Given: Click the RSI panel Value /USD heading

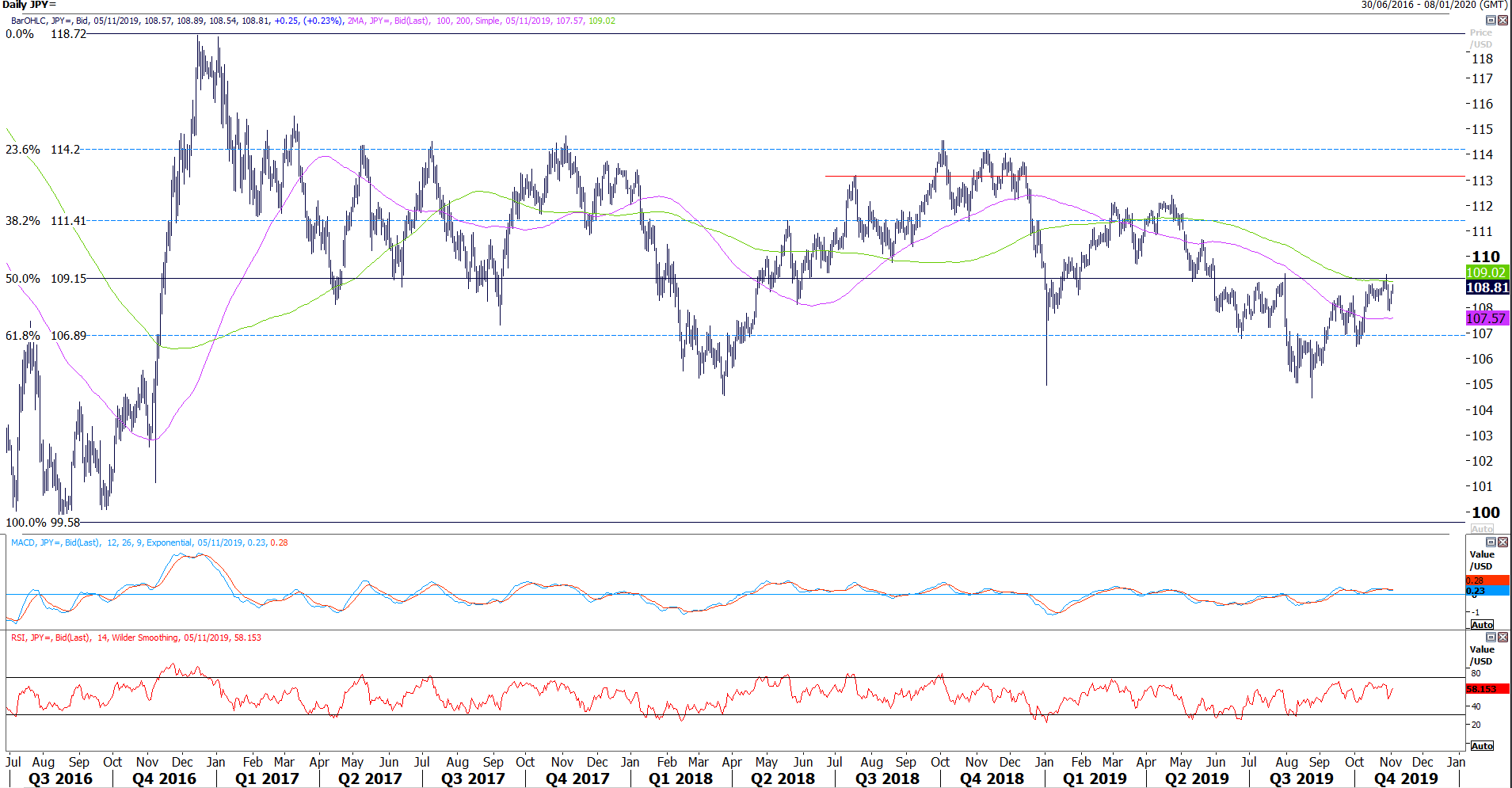Looking at the screenshot, I should tap(1481, 655).
